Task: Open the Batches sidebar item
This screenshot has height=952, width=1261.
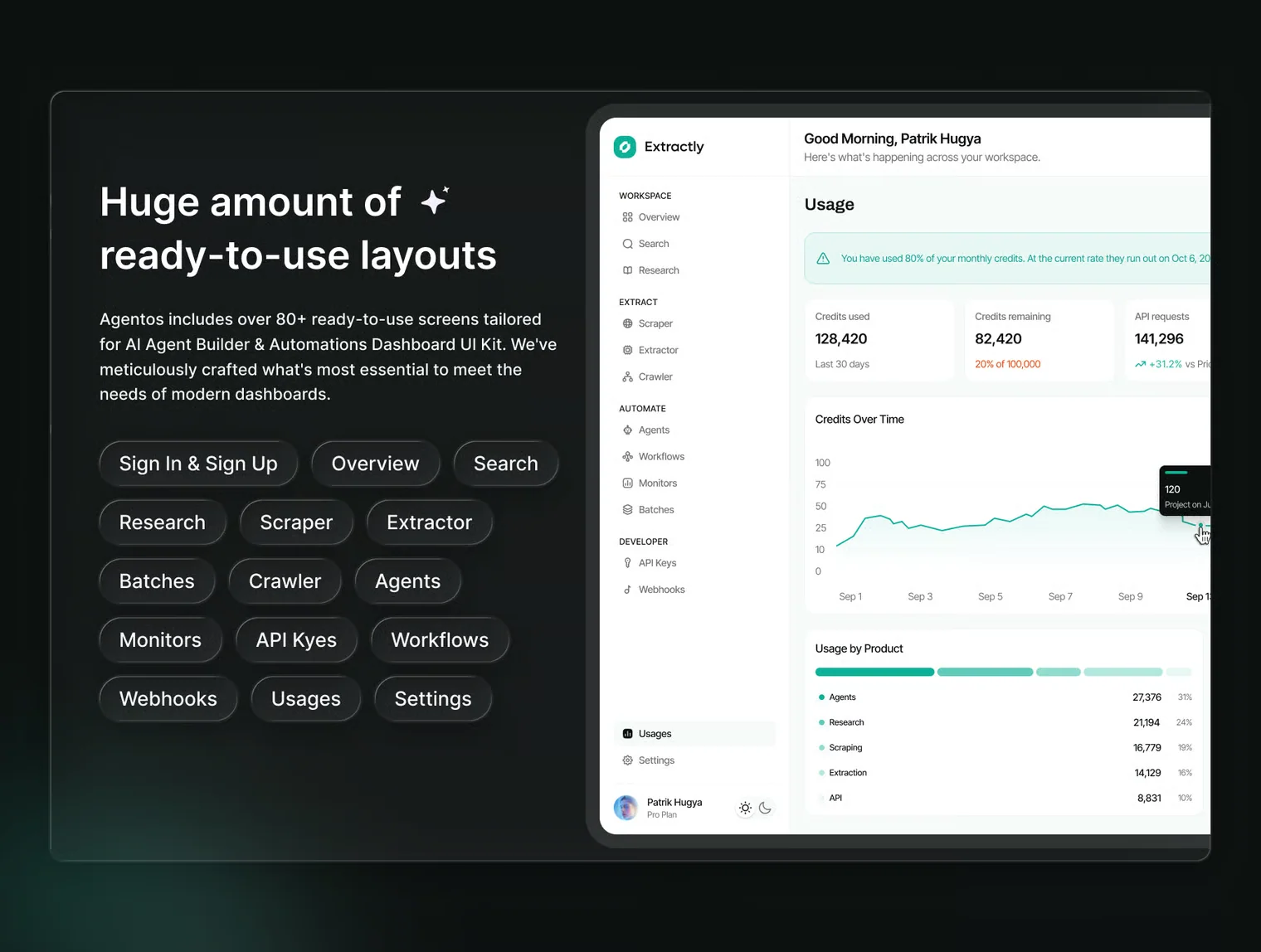Action: tap(695, 509)
